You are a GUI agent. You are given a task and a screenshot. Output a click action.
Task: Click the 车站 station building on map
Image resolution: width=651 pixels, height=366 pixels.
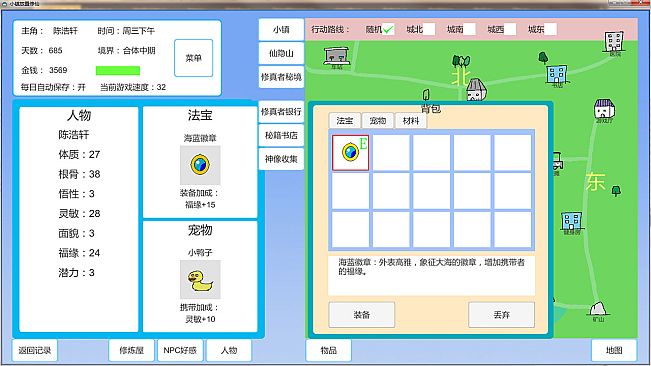[336, 56]
